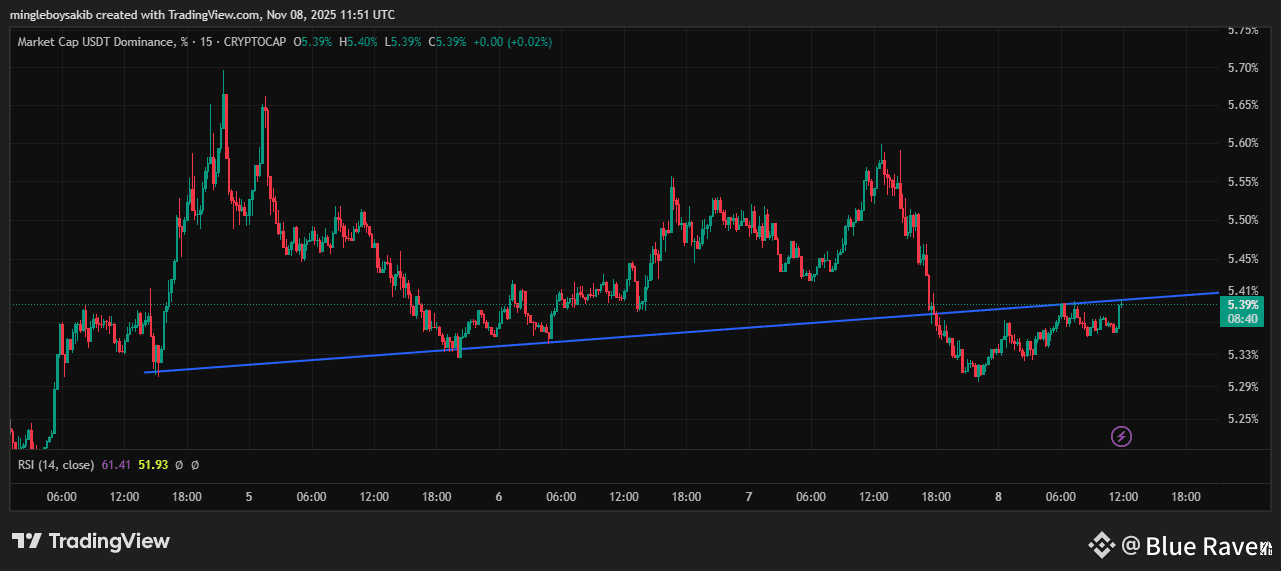Click the 5.41% price axis label

(x=1242, y=291)
